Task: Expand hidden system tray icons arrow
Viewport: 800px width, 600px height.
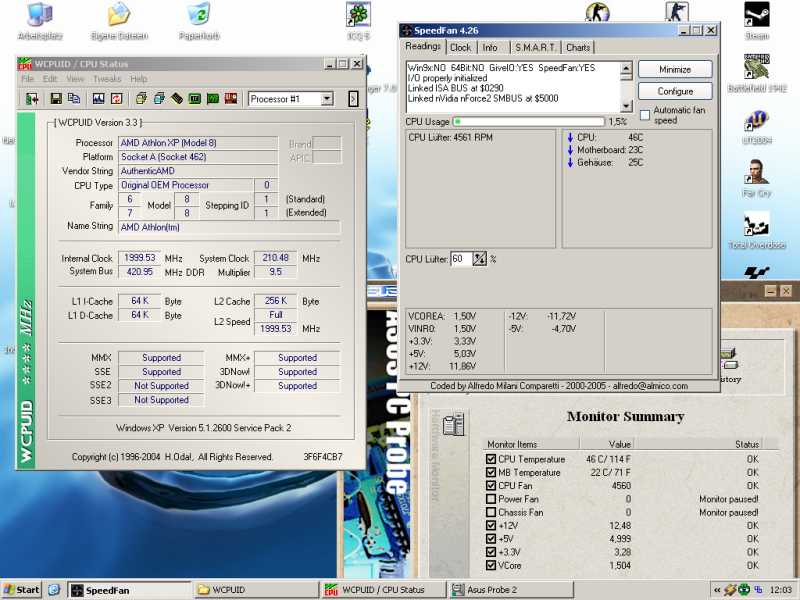Action: 717,589
